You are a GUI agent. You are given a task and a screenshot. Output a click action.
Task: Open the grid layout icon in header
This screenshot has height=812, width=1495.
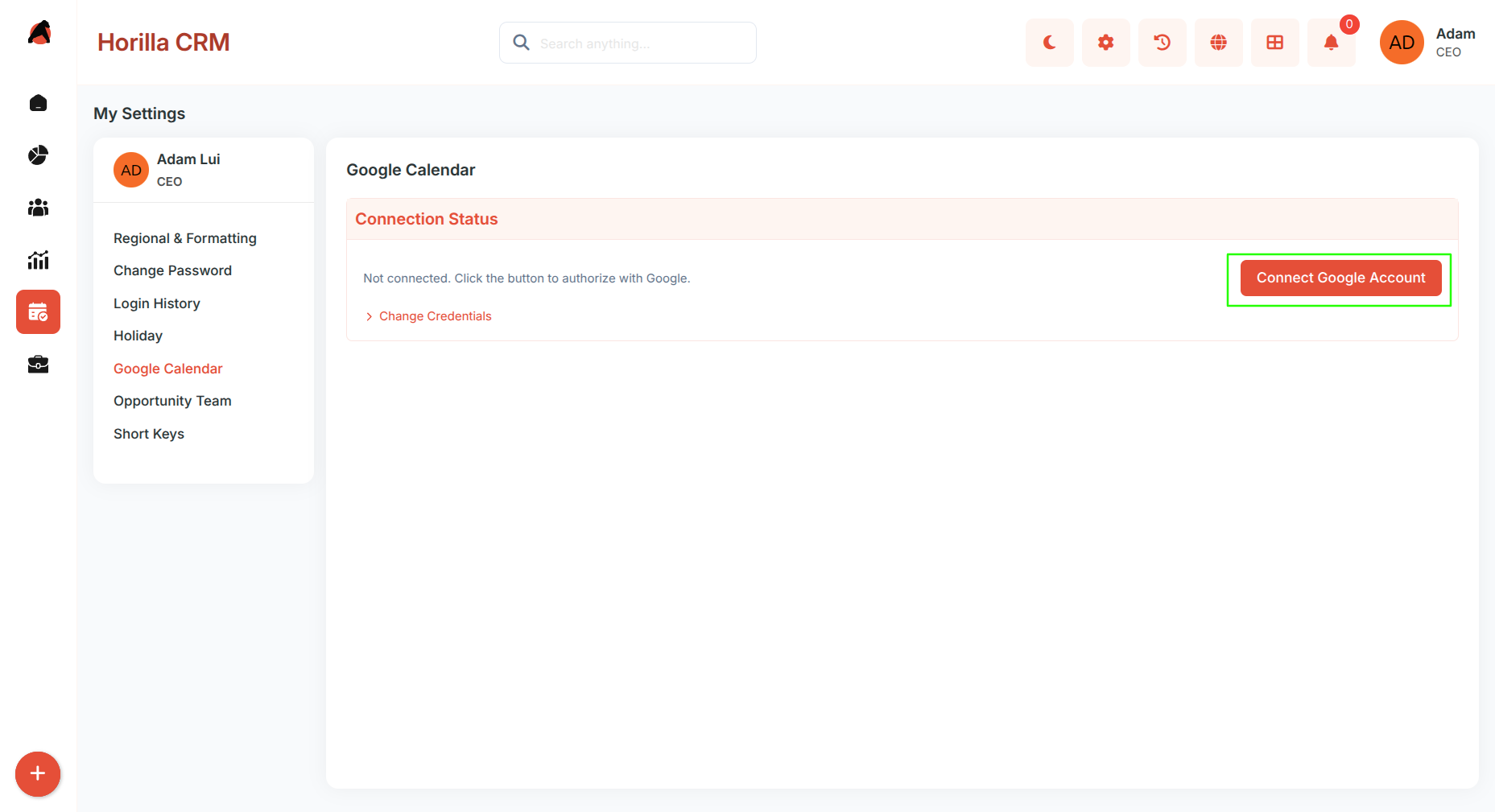[x=1274, y=43]
